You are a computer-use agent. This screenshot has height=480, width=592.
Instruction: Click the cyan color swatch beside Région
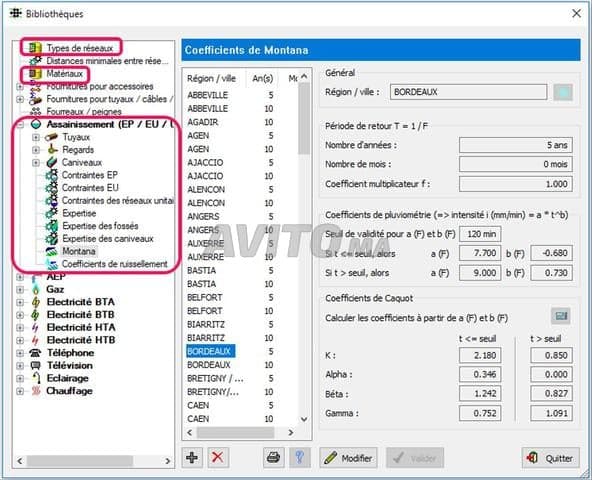coord(563,92)
